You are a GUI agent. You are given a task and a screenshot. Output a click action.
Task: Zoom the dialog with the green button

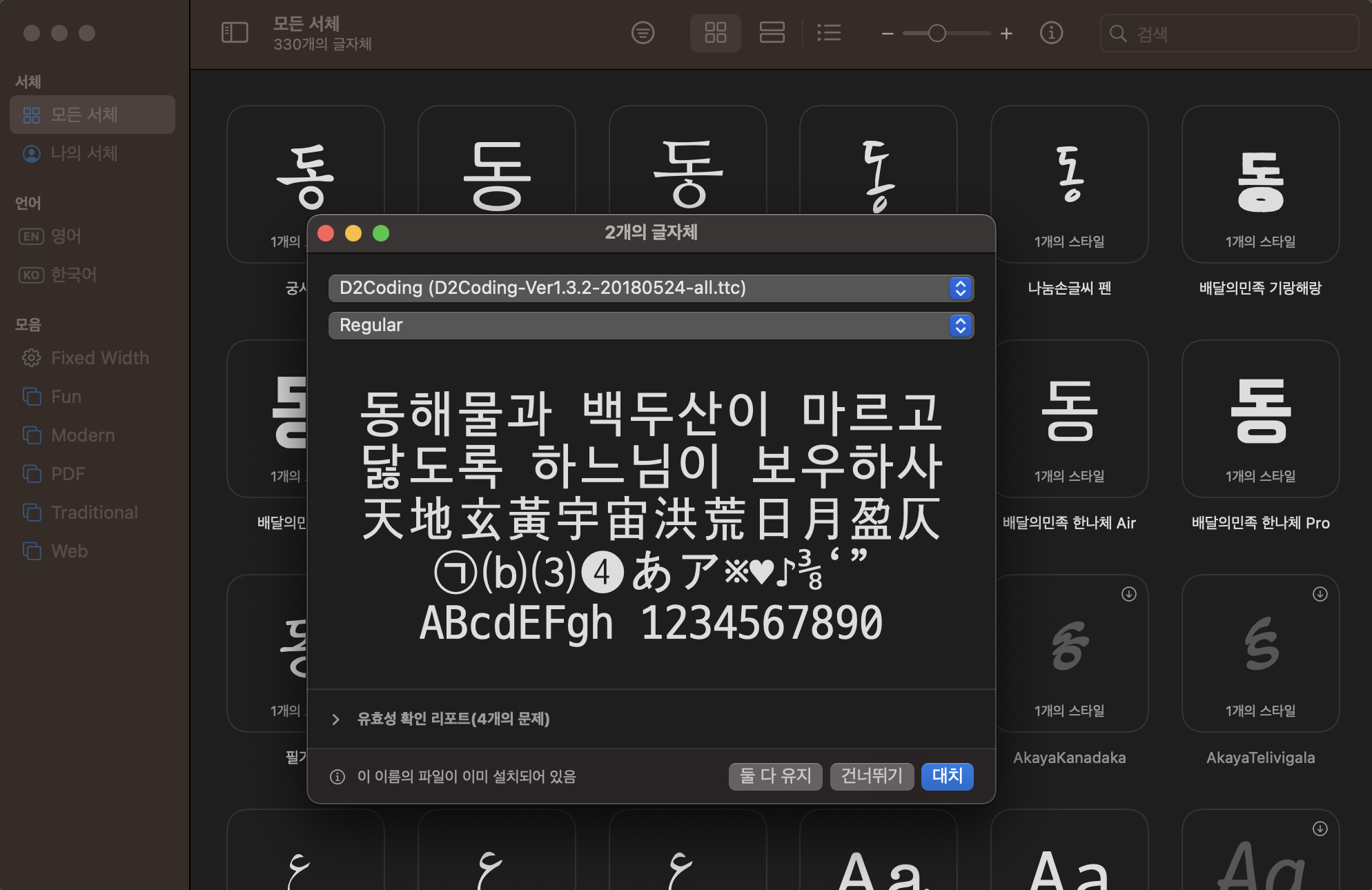click(381, 233)
